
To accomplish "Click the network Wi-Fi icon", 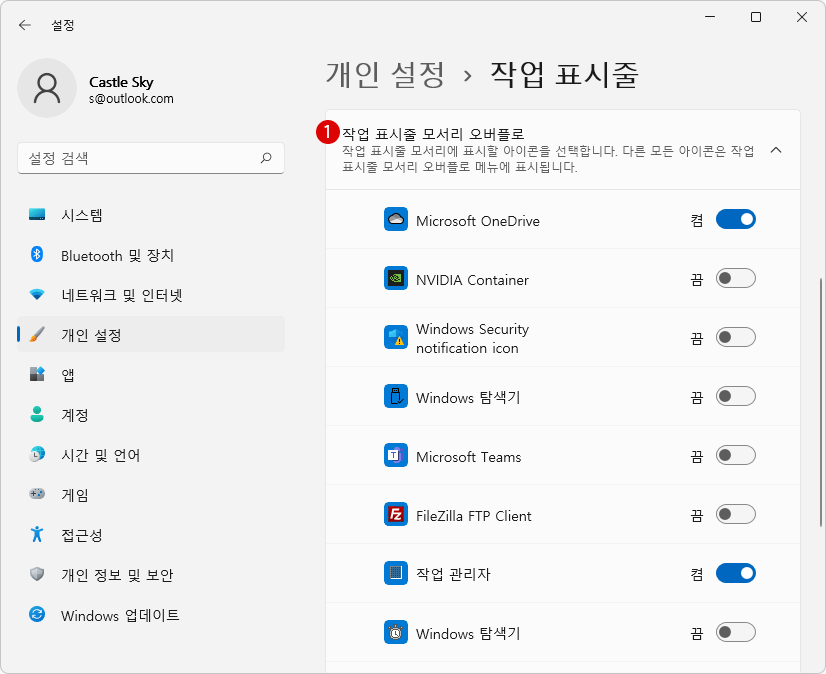I will click(x=37, y=295).
